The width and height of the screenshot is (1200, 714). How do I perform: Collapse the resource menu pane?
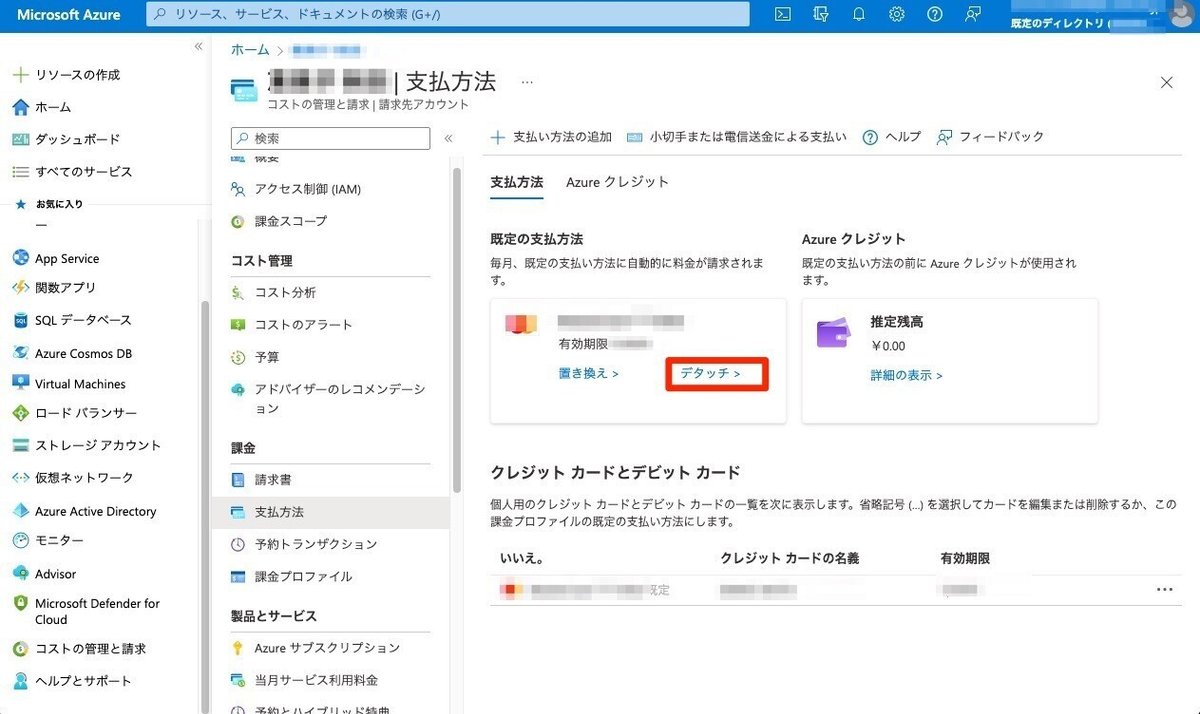coord(448,139)
